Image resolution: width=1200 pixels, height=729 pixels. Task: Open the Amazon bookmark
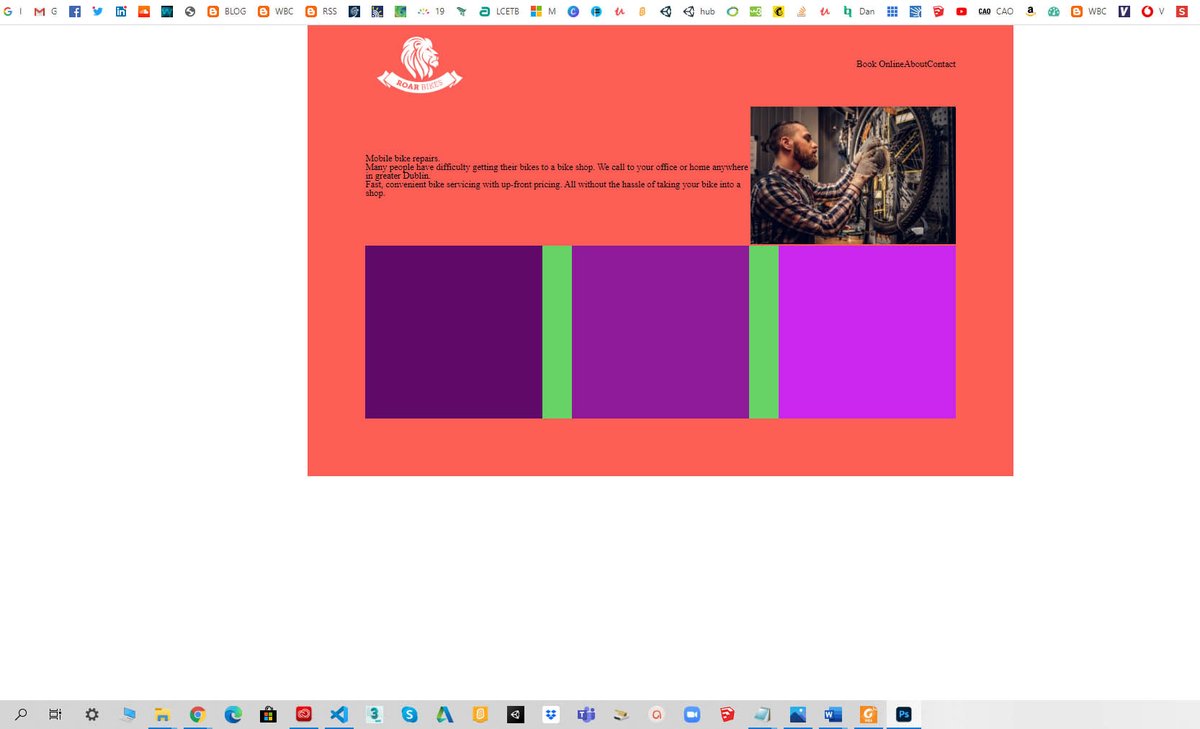coord(1030,11)
